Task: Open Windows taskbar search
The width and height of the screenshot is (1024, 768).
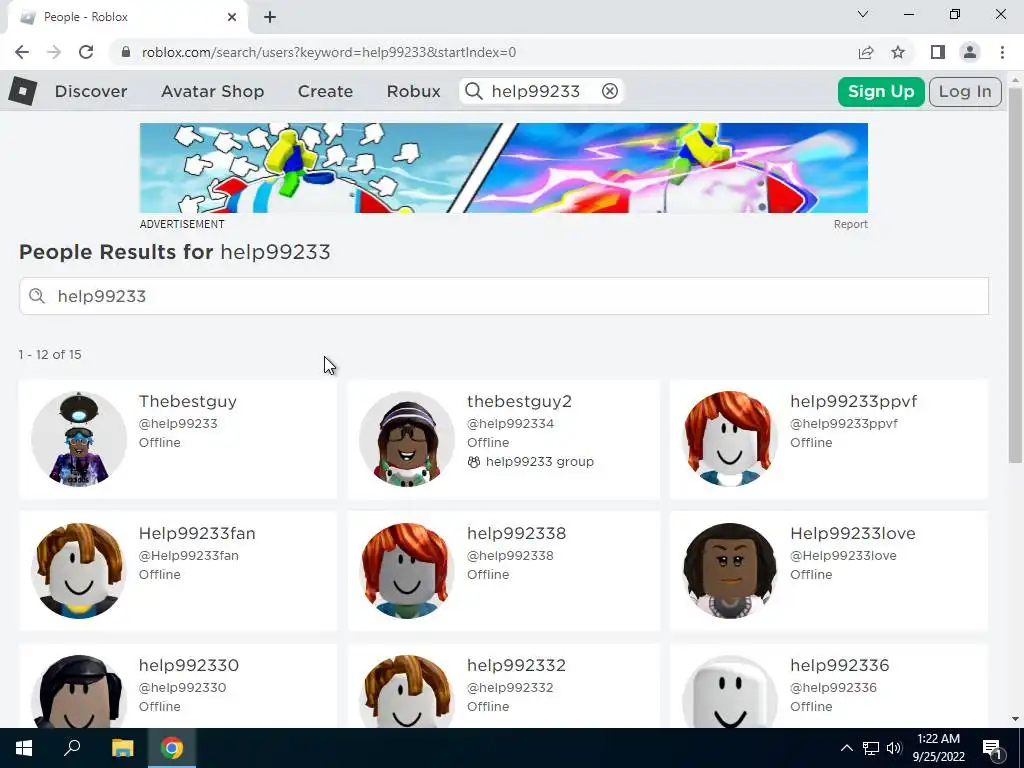Action: pyautogui.click(x=72, y=748)
